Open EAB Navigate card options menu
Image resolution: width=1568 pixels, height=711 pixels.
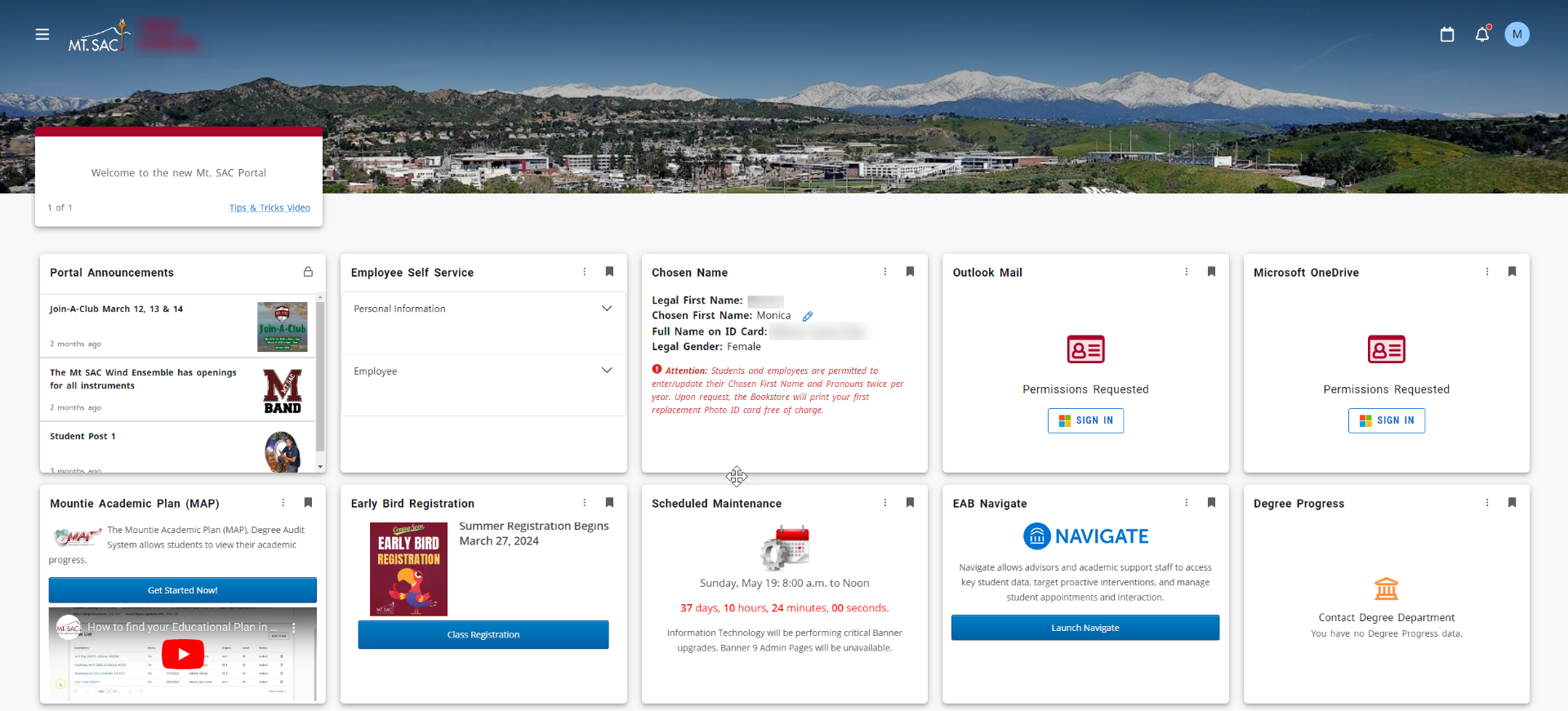[1187, 503]
